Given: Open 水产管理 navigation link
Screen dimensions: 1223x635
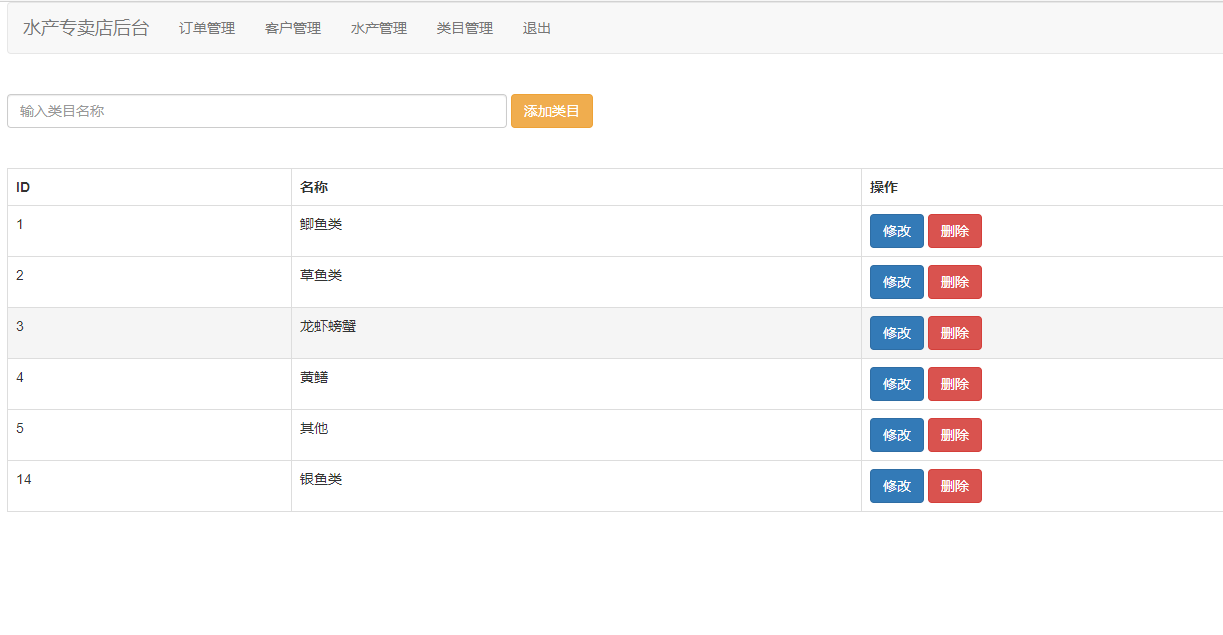Looking at the screenshot, I should coord(379,28).
